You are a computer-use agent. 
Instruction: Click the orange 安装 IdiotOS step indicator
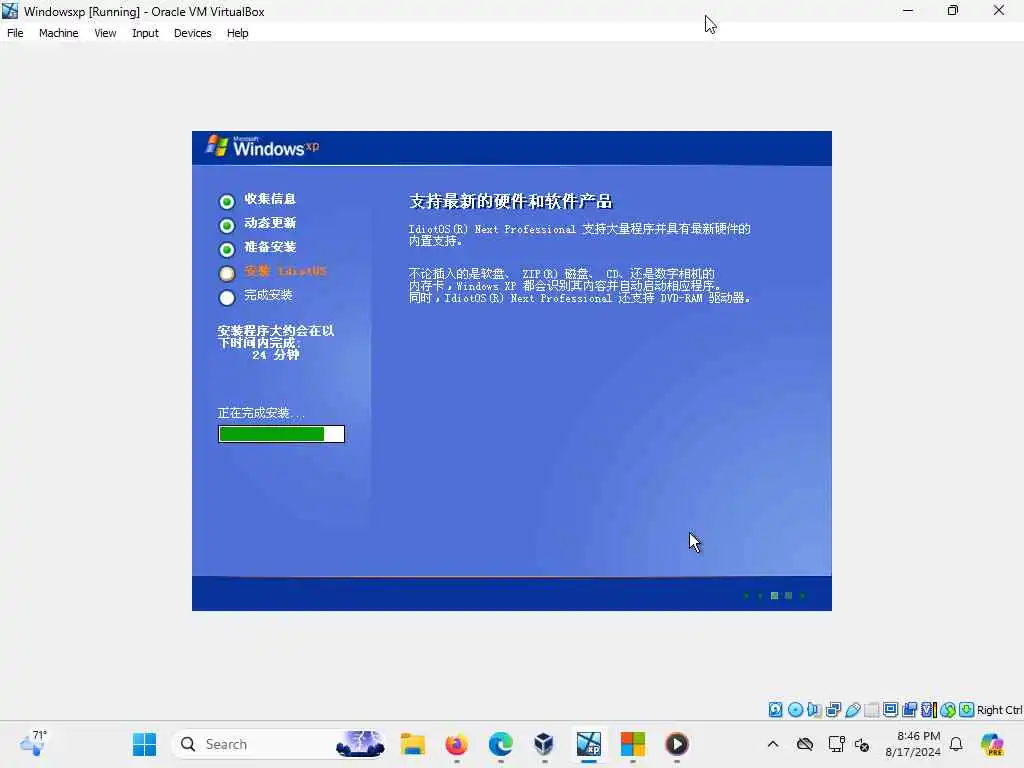click(x=227, y=273)
